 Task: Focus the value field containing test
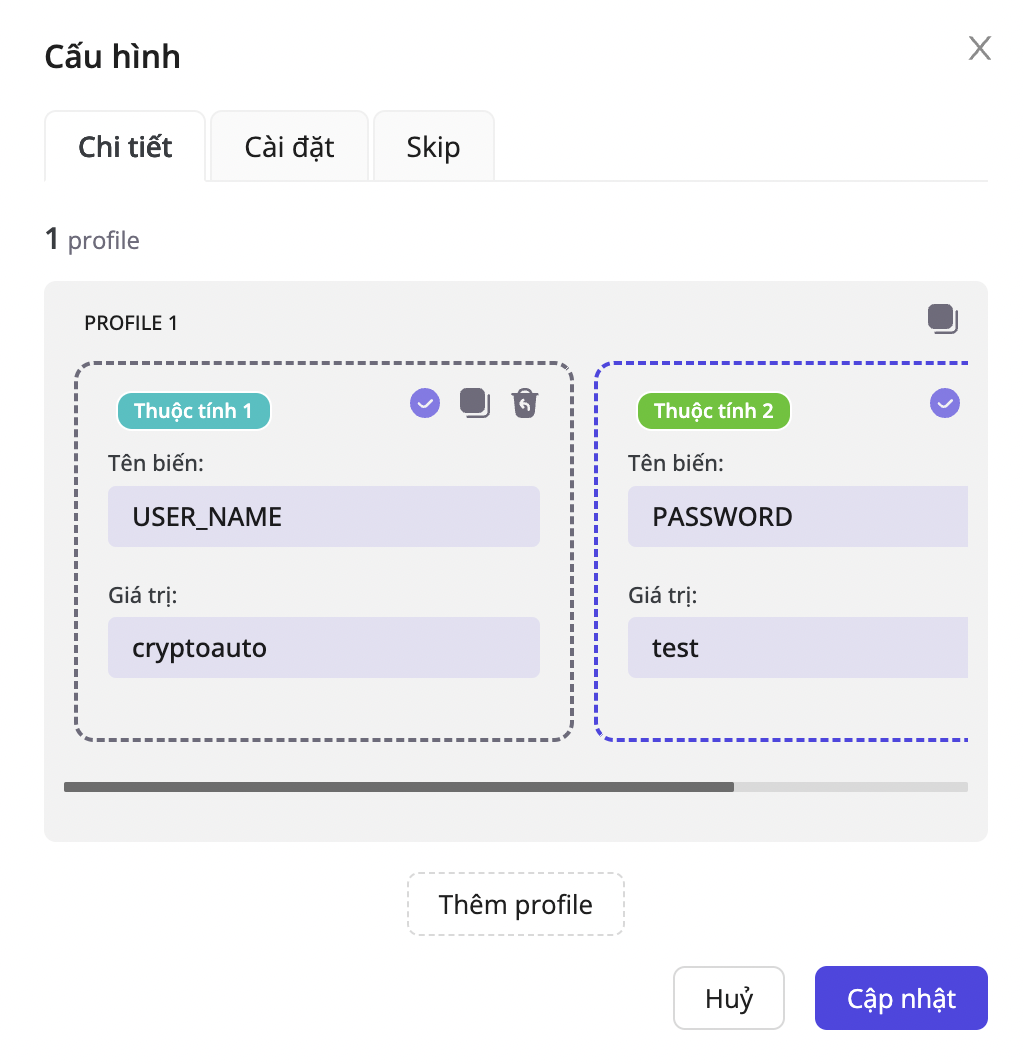point(797,648)
